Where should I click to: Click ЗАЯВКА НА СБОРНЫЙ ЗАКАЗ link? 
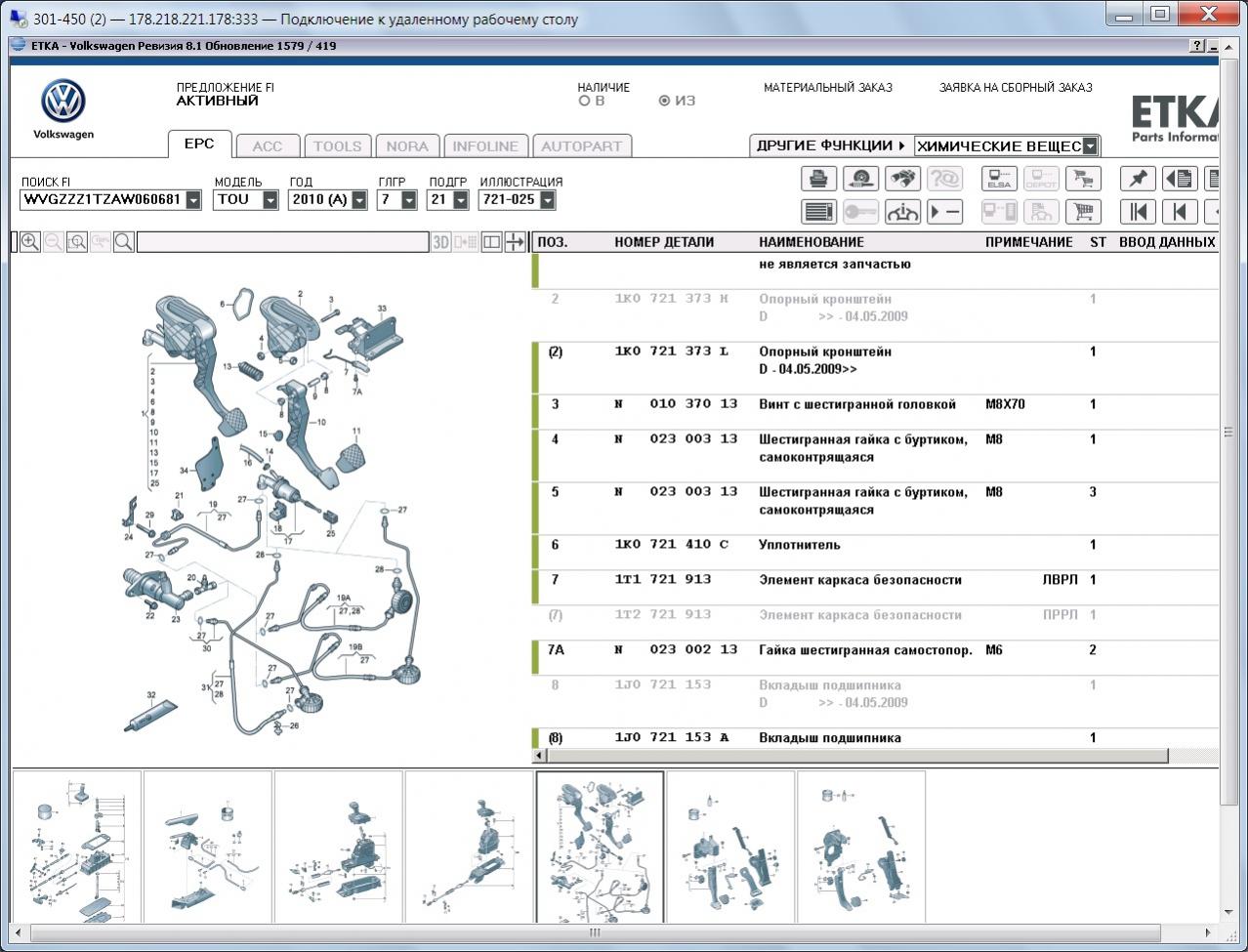click(1016, 88)
